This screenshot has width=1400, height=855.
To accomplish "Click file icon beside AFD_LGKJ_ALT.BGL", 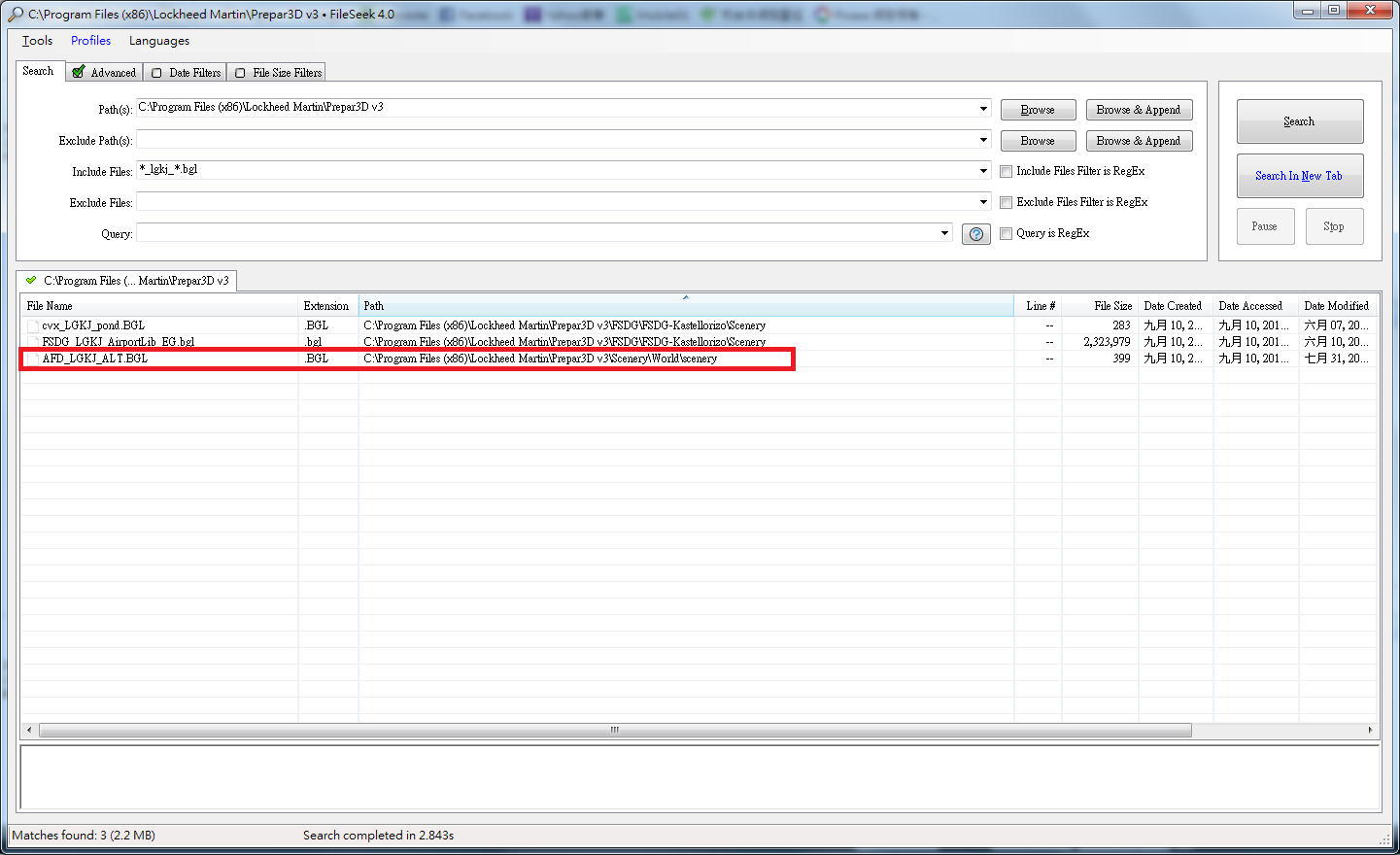I will coord(33,359).
